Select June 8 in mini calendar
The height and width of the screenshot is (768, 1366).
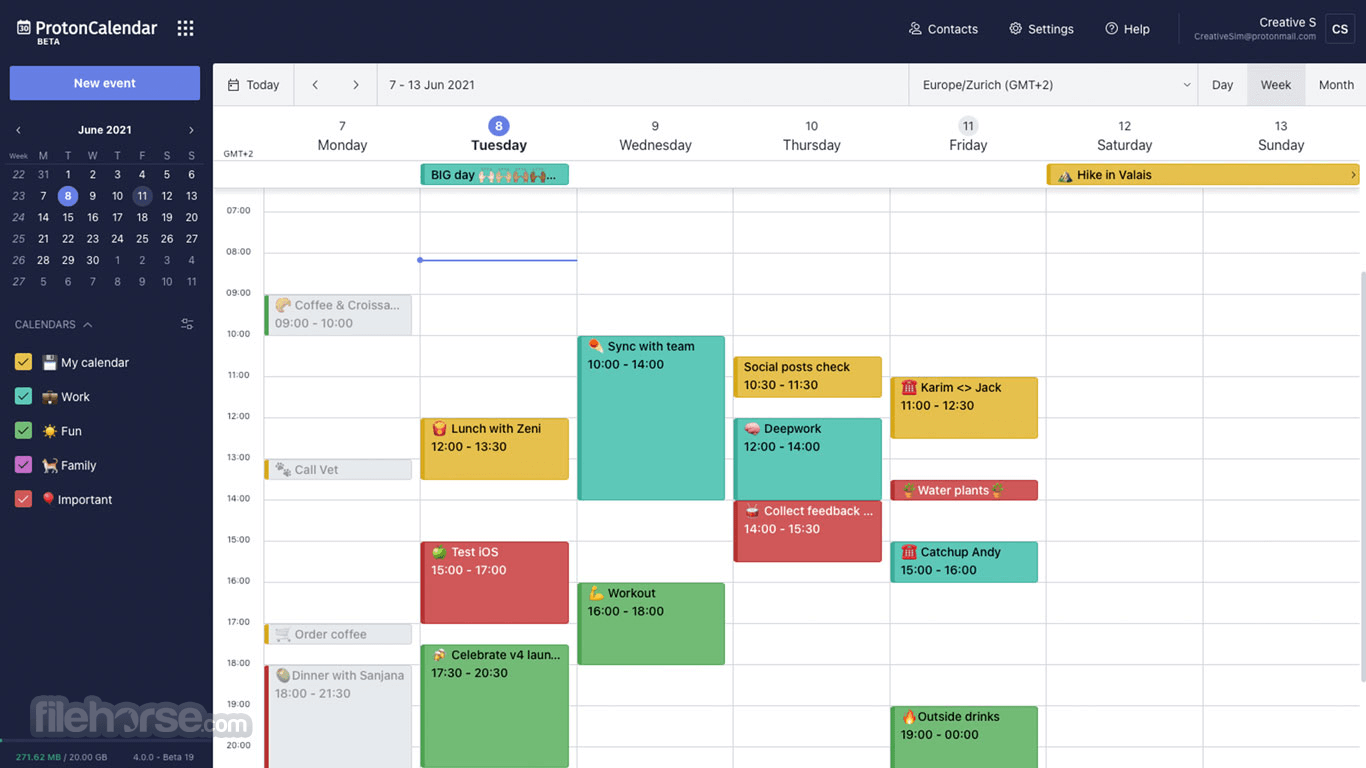[68, 196]
